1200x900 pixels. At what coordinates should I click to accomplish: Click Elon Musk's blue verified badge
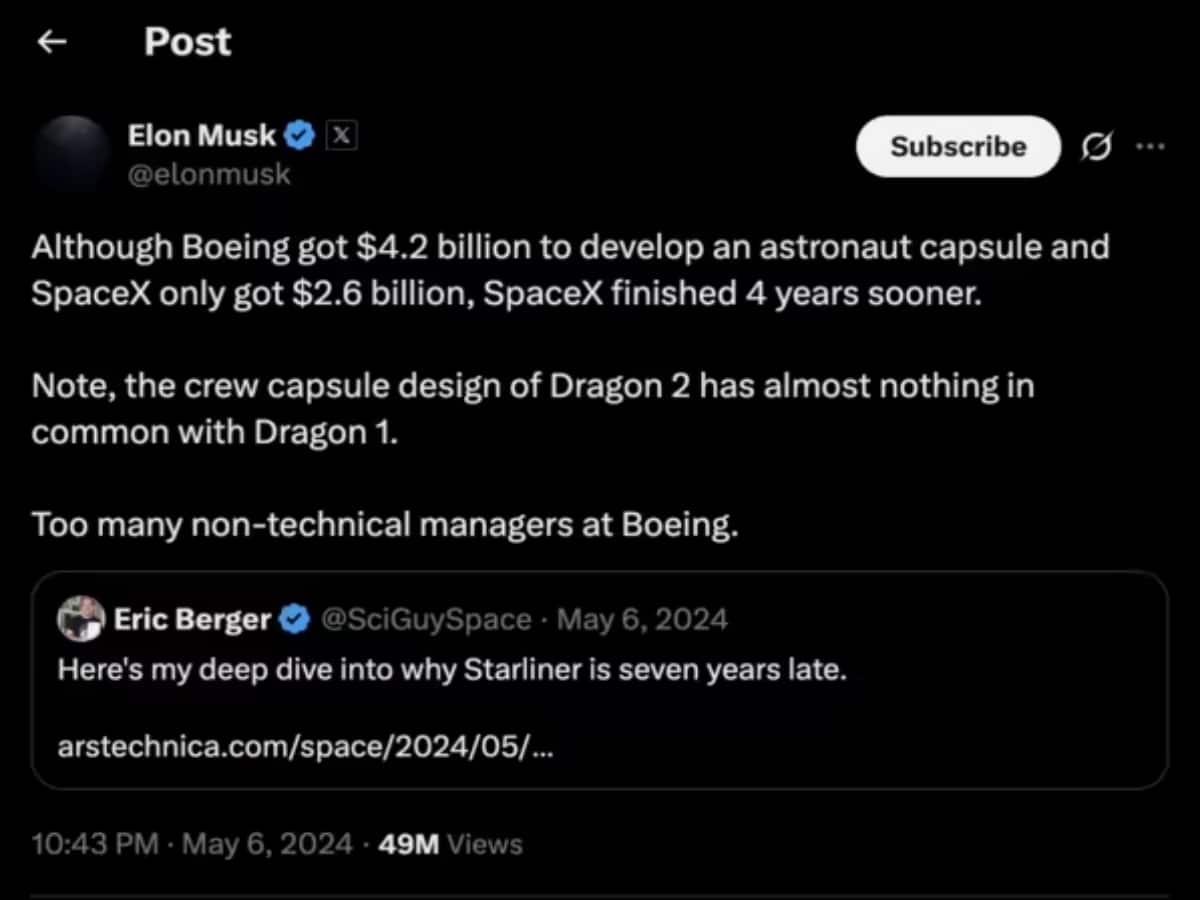(x=301, y=136)
